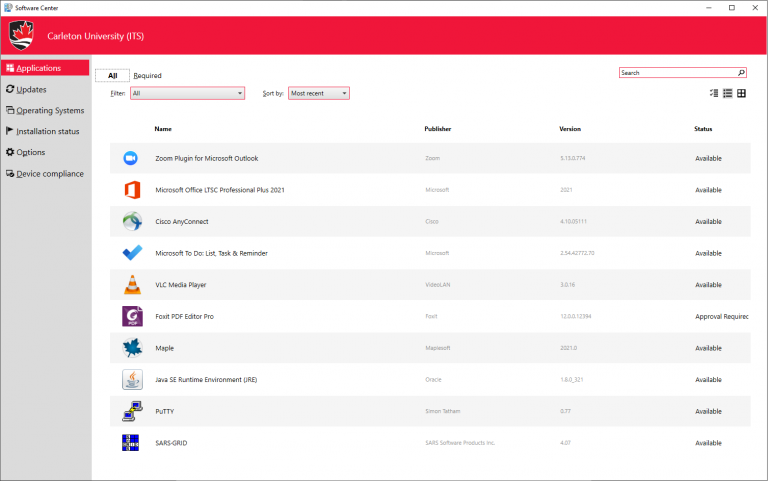The height and width of the screenshot is (481, 768).
Task: Click the Java SE Runtime icon
Action: pyautogui.click(x=132, y=380)
